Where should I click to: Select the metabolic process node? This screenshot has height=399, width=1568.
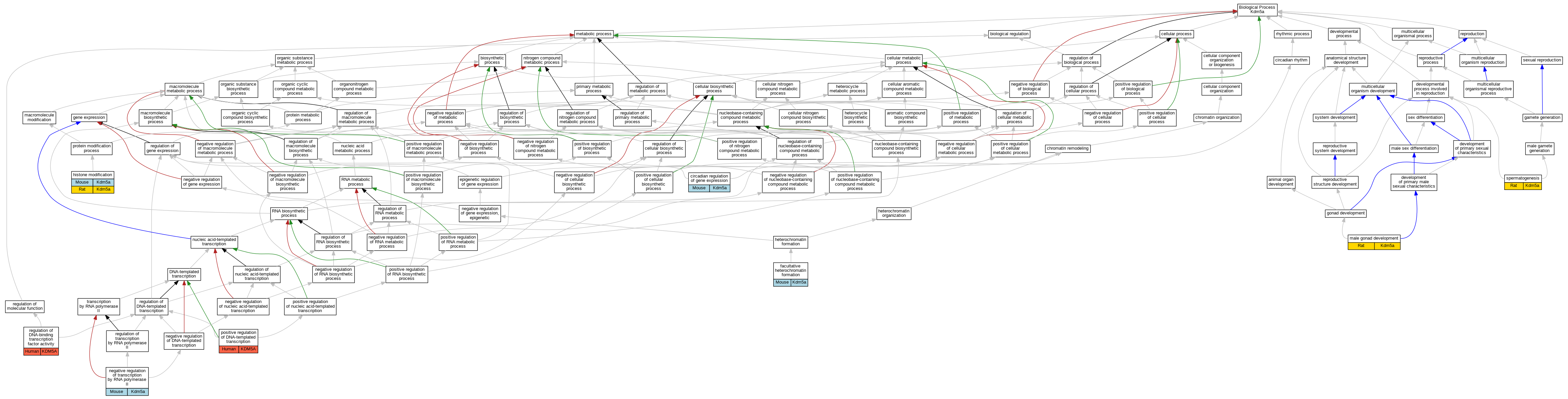[x=594, y=34]
